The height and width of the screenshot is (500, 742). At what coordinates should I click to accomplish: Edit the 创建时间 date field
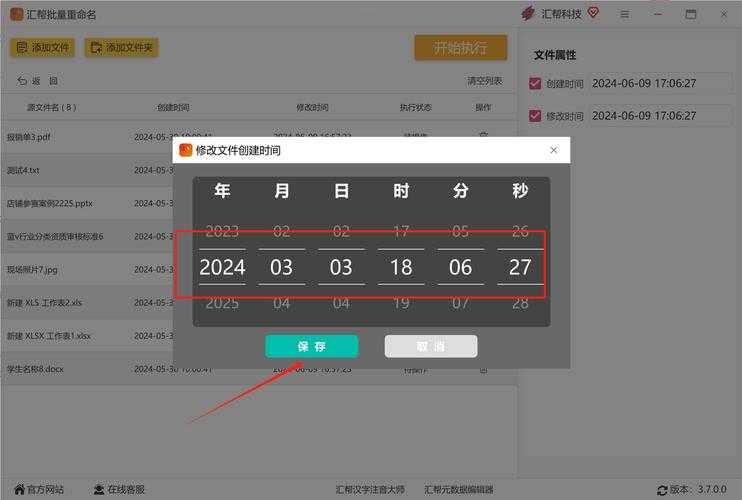[660, 83]
